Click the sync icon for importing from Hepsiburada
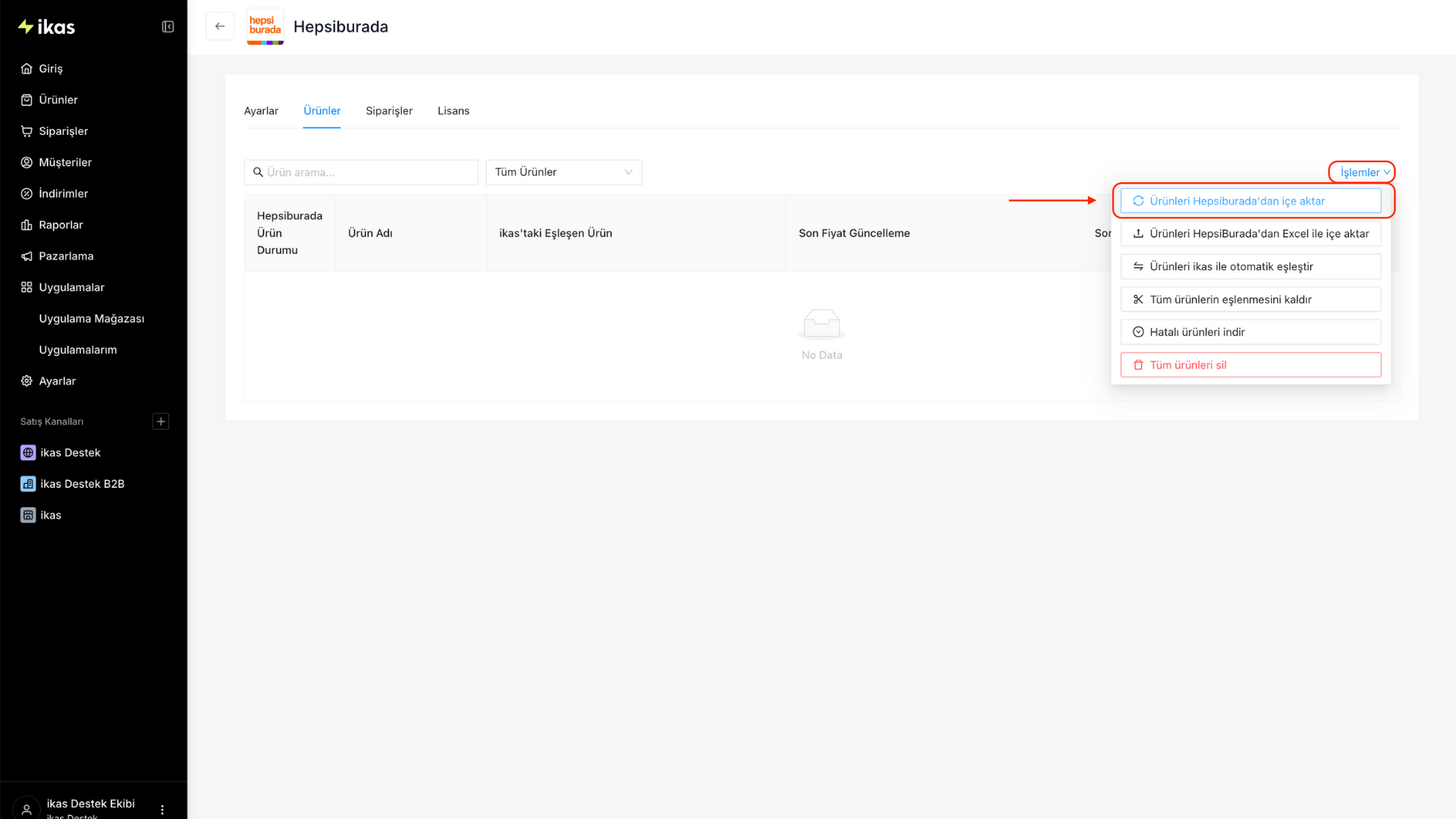 pos(1138,201)
